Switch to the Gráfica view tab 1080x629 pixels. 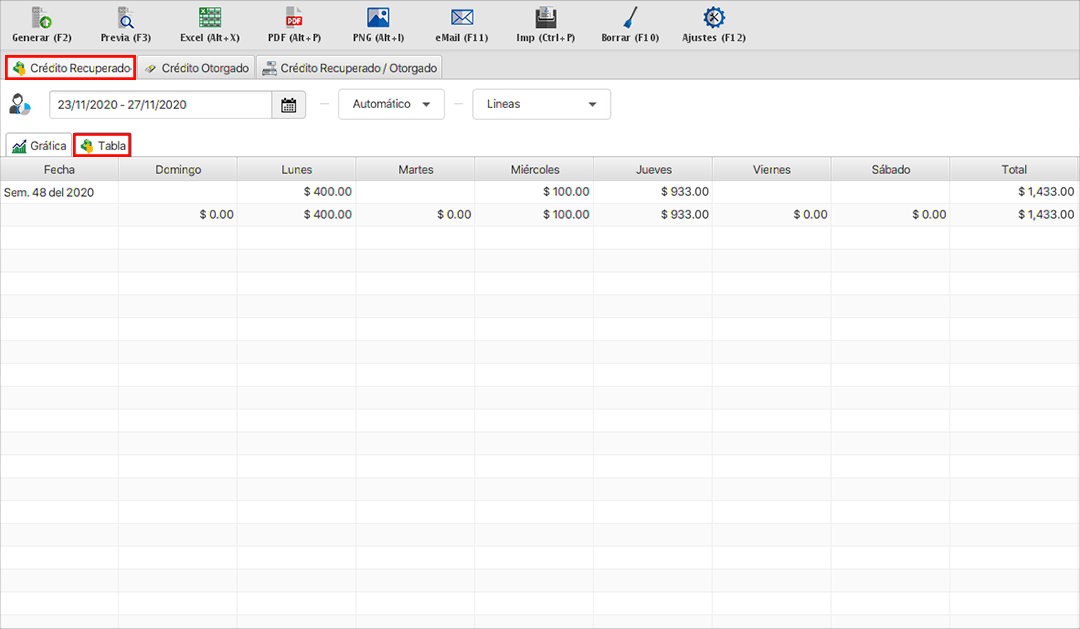click(x=39, y=146)
